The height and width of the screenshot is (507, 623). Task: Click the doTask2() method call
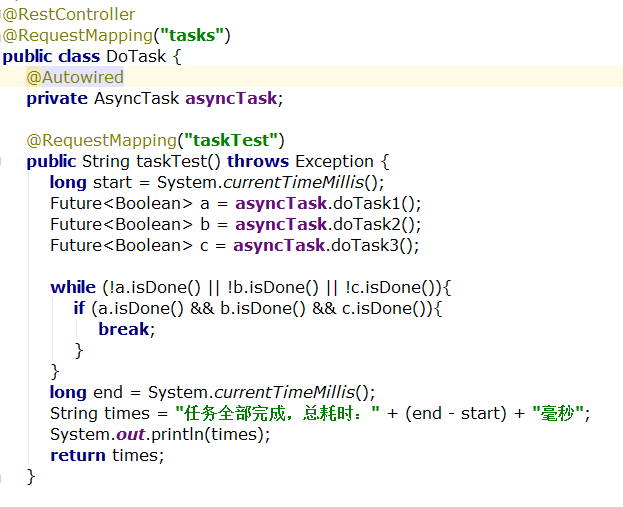point(374,224)
